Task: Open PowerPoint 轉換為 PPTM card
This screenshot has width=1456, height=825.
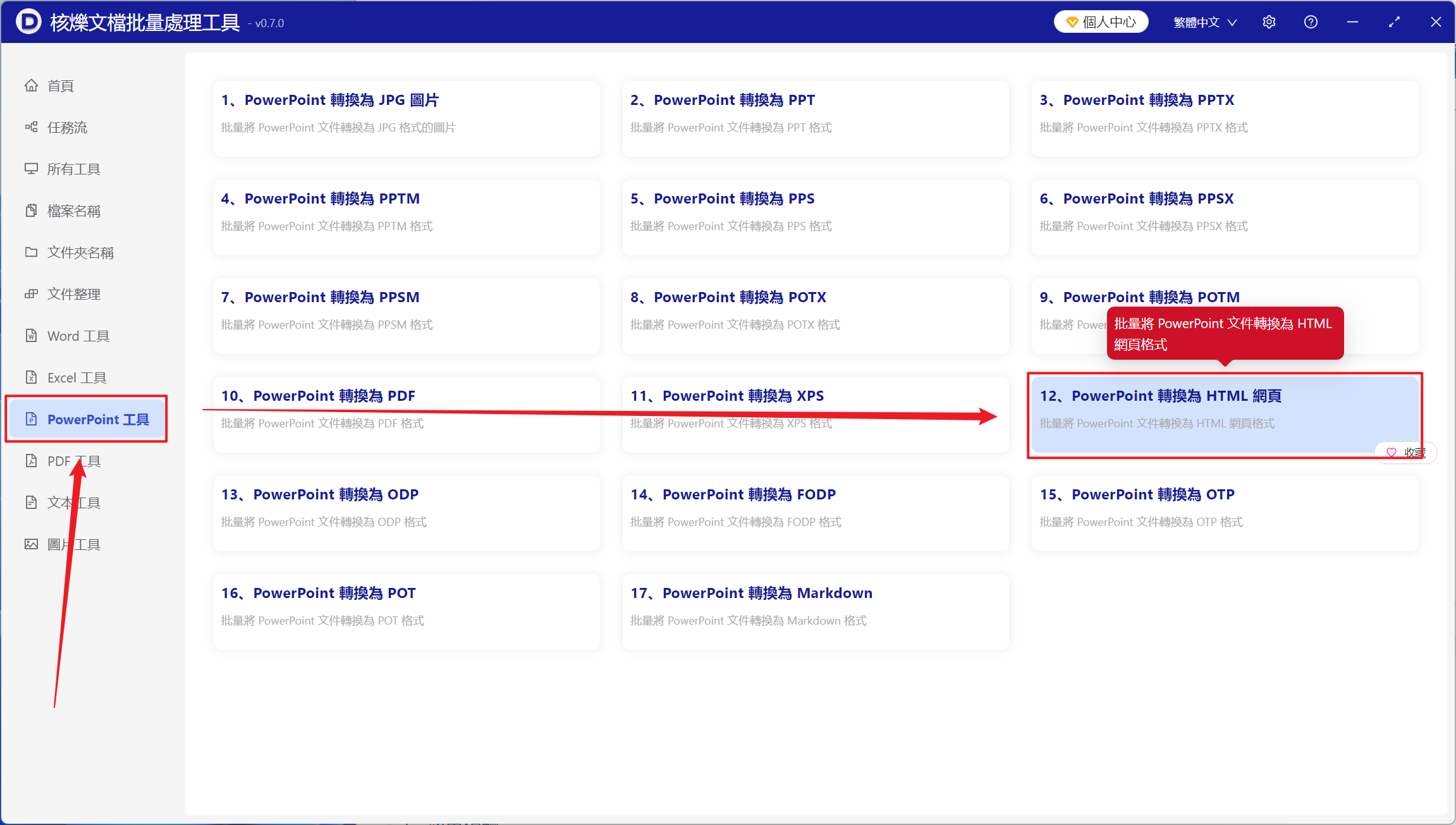Action: (x=407, y=217)
